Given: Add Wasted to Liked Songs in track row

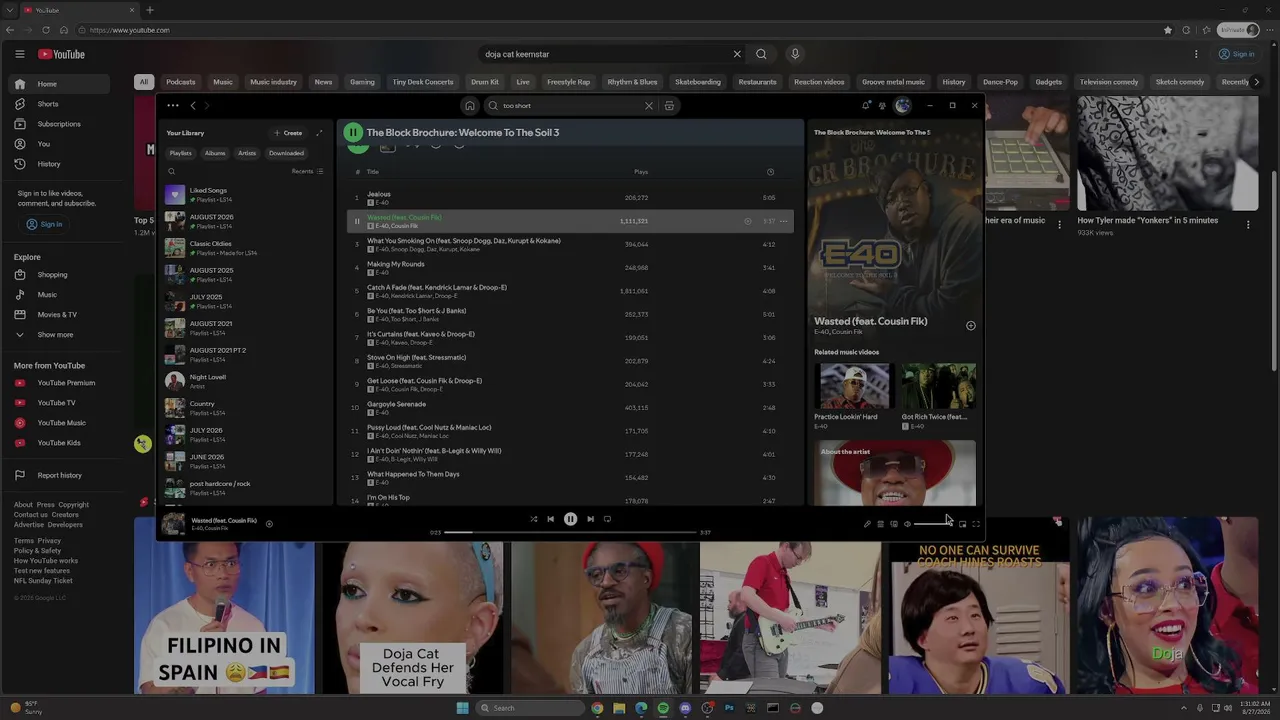Looking at the screenshot, I should (x=747, y=221).
